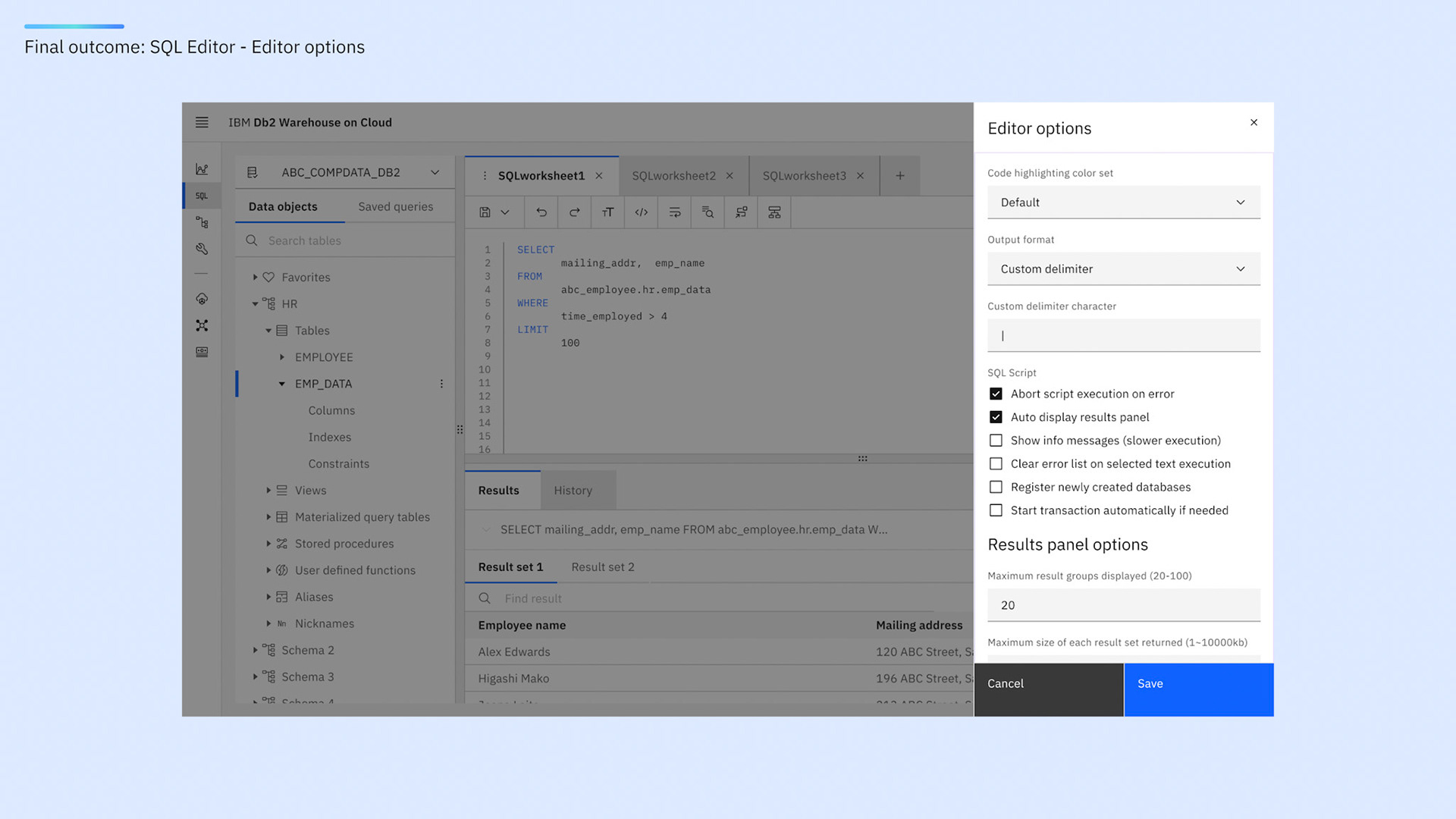Image resolution: width=1456 pixels, height=819 pixels.
Task: Enable Show info messages option
Action: point(996,441)
